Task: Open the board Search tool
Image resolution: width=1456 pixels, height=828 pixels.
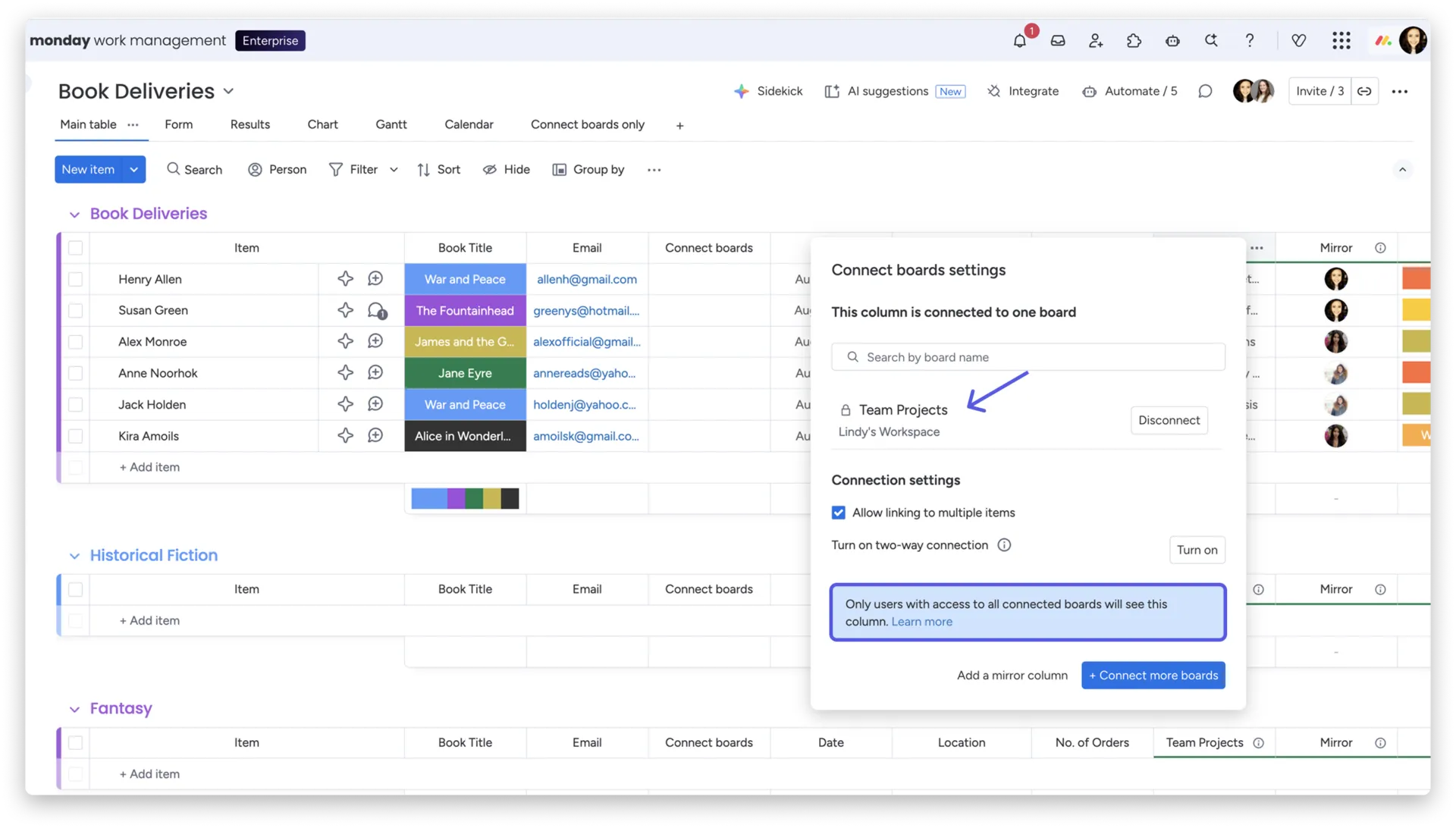Action: click(195, 170)
